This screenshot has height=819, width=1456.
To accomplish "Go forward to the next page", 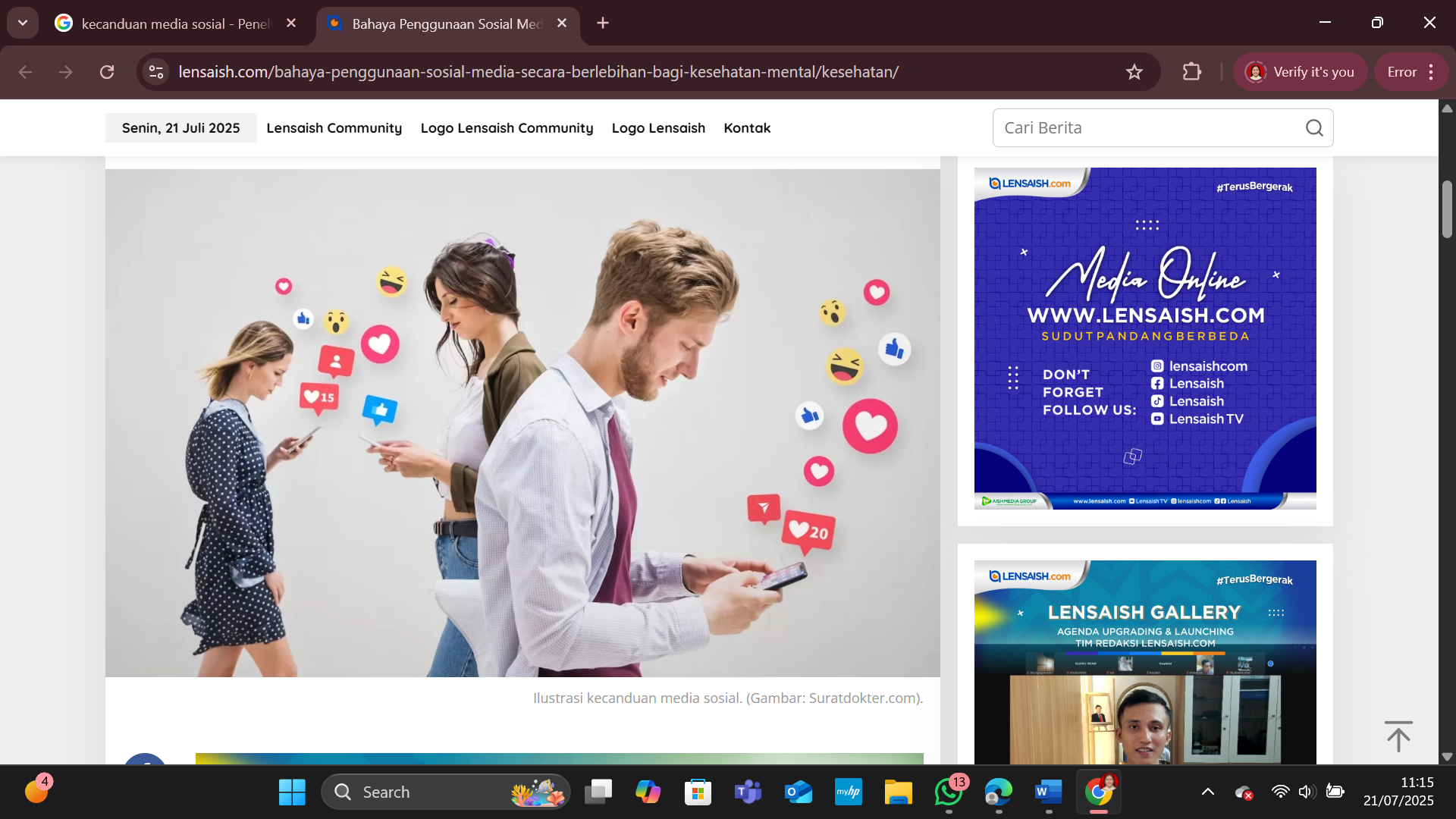I will (x=66, y=72).
